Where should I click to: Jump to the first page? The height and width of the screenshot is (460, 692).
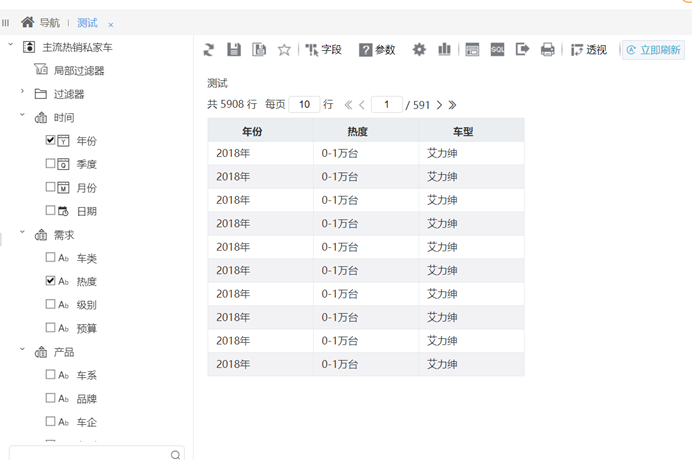point(348,105)
